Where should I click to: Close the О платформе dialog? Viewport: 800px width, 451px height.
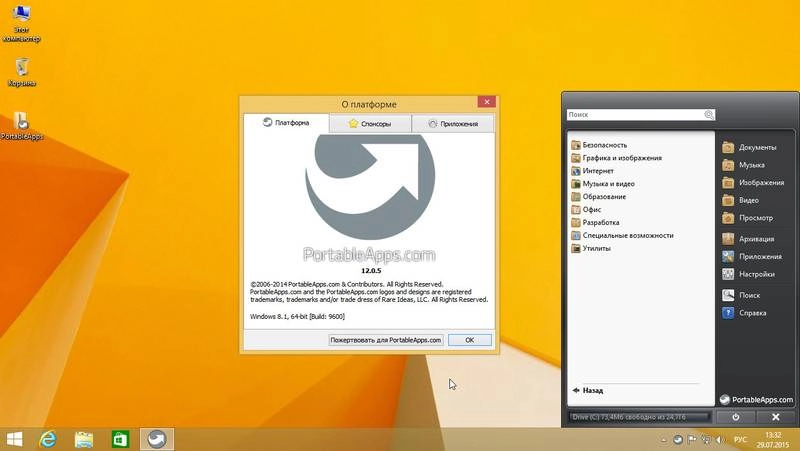(487, 102)
